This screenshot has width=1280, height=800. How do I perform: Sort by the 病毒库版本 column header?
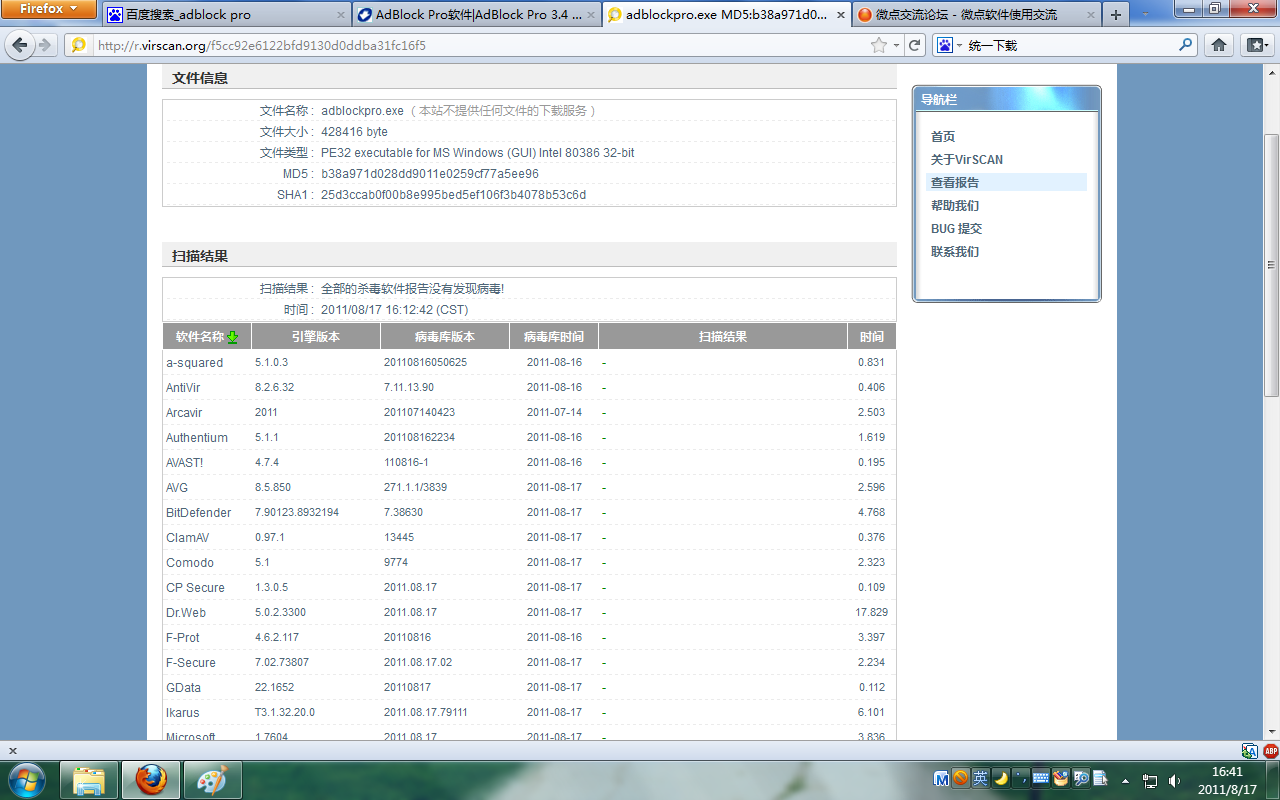[445, 337]
